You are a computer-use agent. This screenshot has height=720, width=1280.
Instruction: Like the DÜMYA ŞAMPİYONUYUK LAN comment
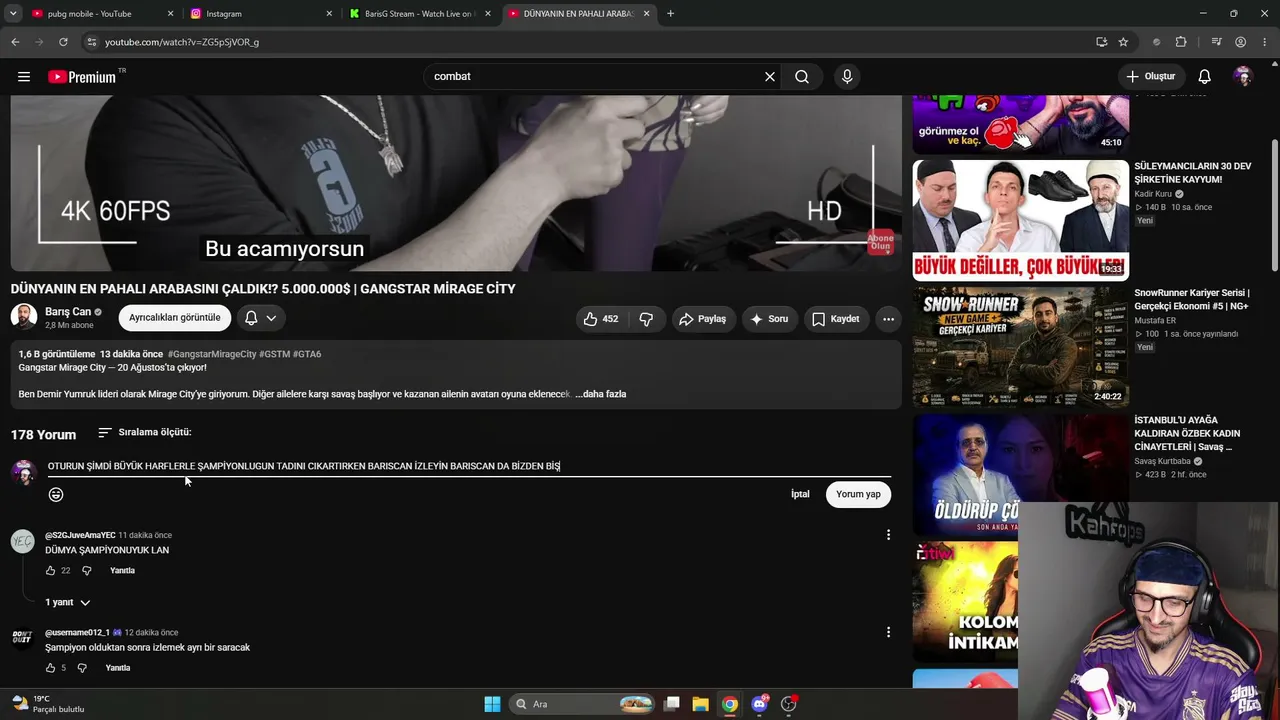[51, 571]
